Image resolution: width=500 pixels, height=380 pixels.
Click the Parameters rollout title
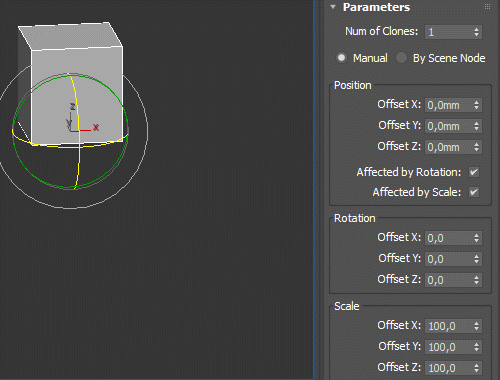coord(376,7)
